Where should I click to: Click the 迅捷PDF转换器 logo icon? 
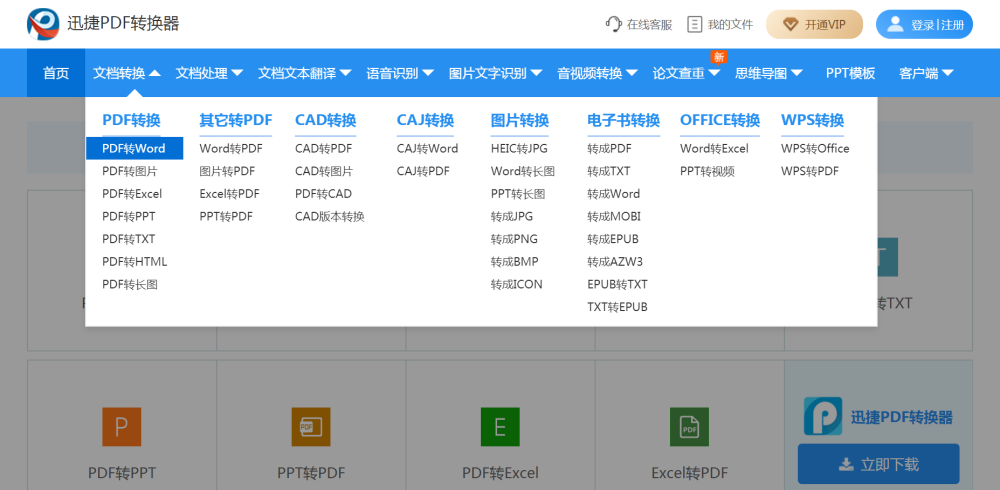pos(43,24)
